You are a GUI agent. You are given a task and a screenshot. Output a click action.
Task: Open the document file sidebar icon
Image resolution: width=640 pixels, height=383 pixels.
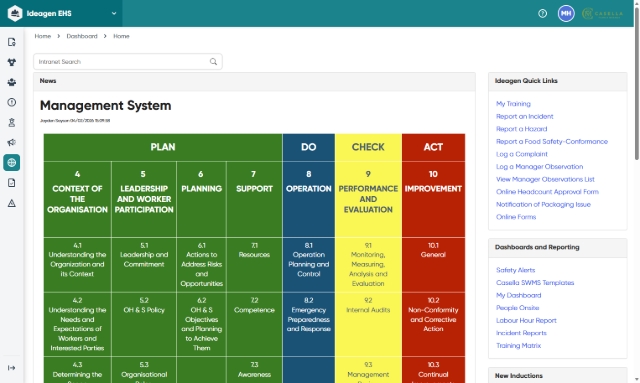coord(11,183)
